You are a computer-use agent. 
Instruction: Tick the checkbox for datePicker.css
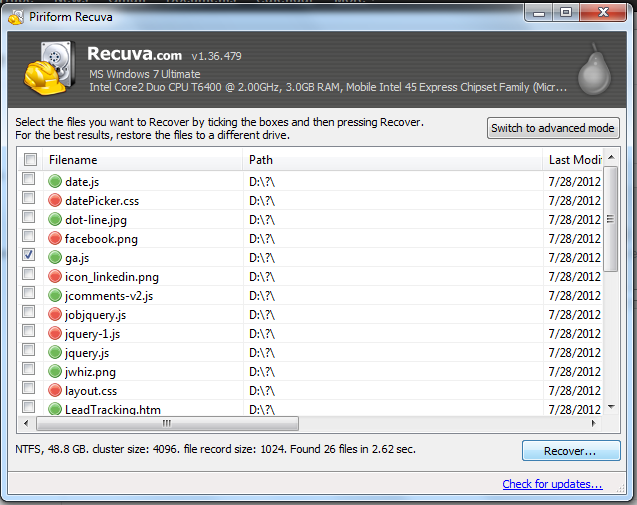28,197
